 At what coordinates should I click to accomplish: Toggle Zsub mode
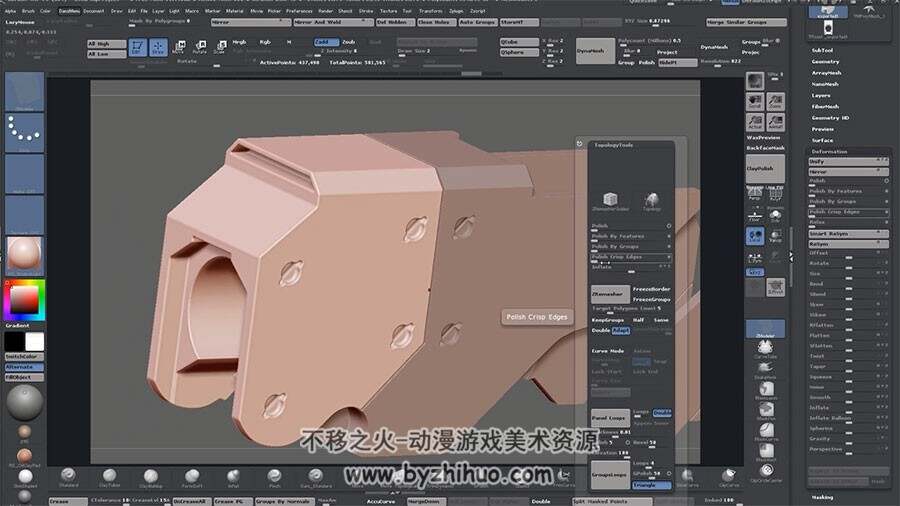[x=349, y=42]
